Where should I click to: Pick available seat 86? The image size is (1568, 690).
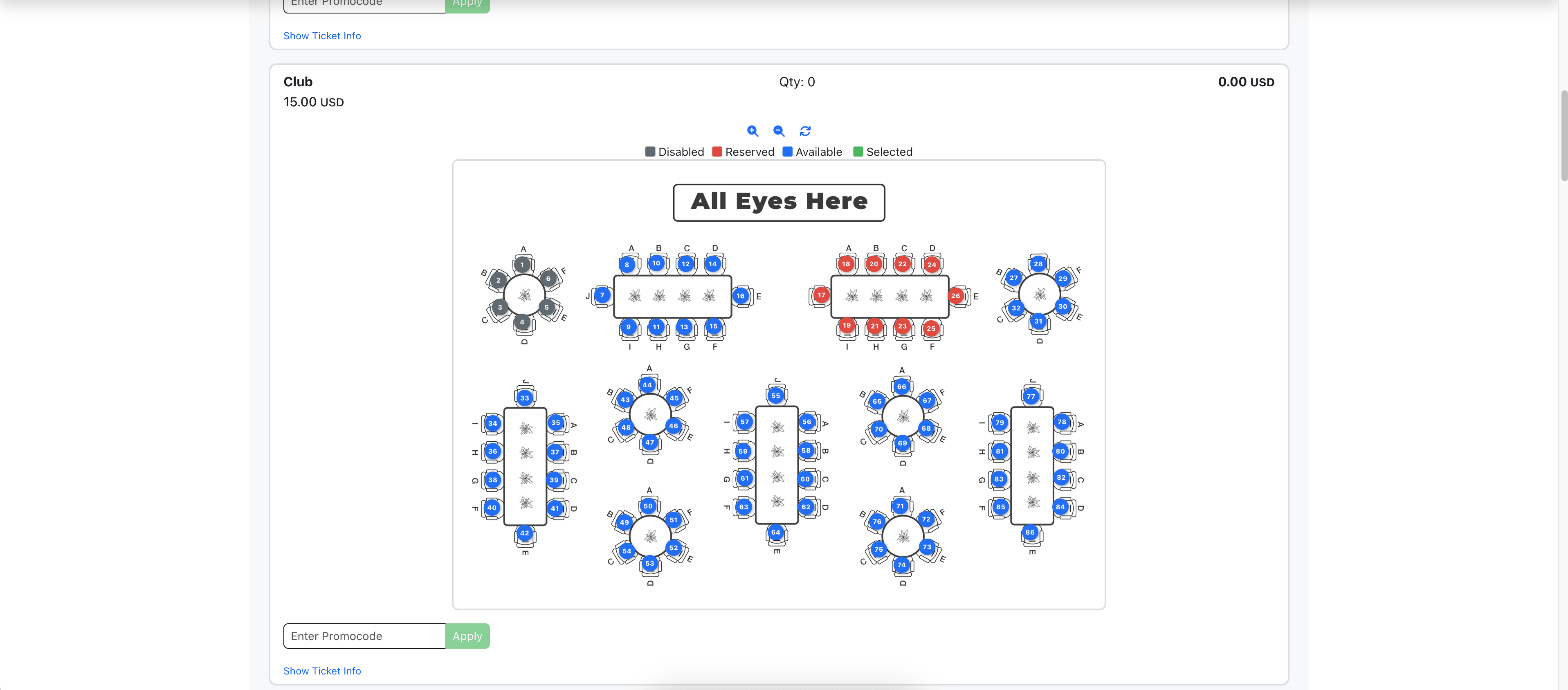[x=1029, y=532]
